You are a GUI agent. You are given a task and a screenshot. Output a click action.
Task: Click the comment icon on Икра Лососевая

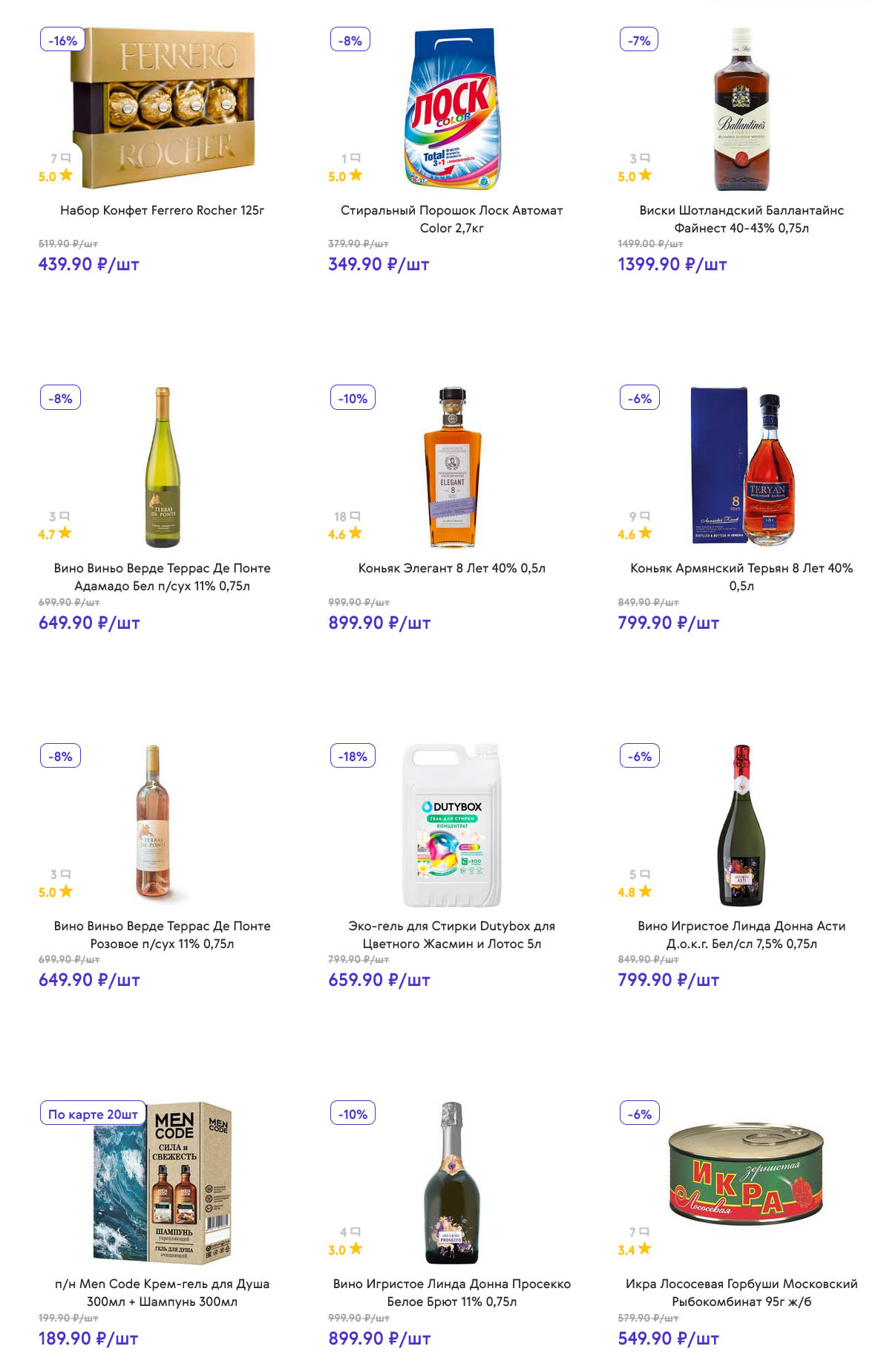[x=645, y=1231]
